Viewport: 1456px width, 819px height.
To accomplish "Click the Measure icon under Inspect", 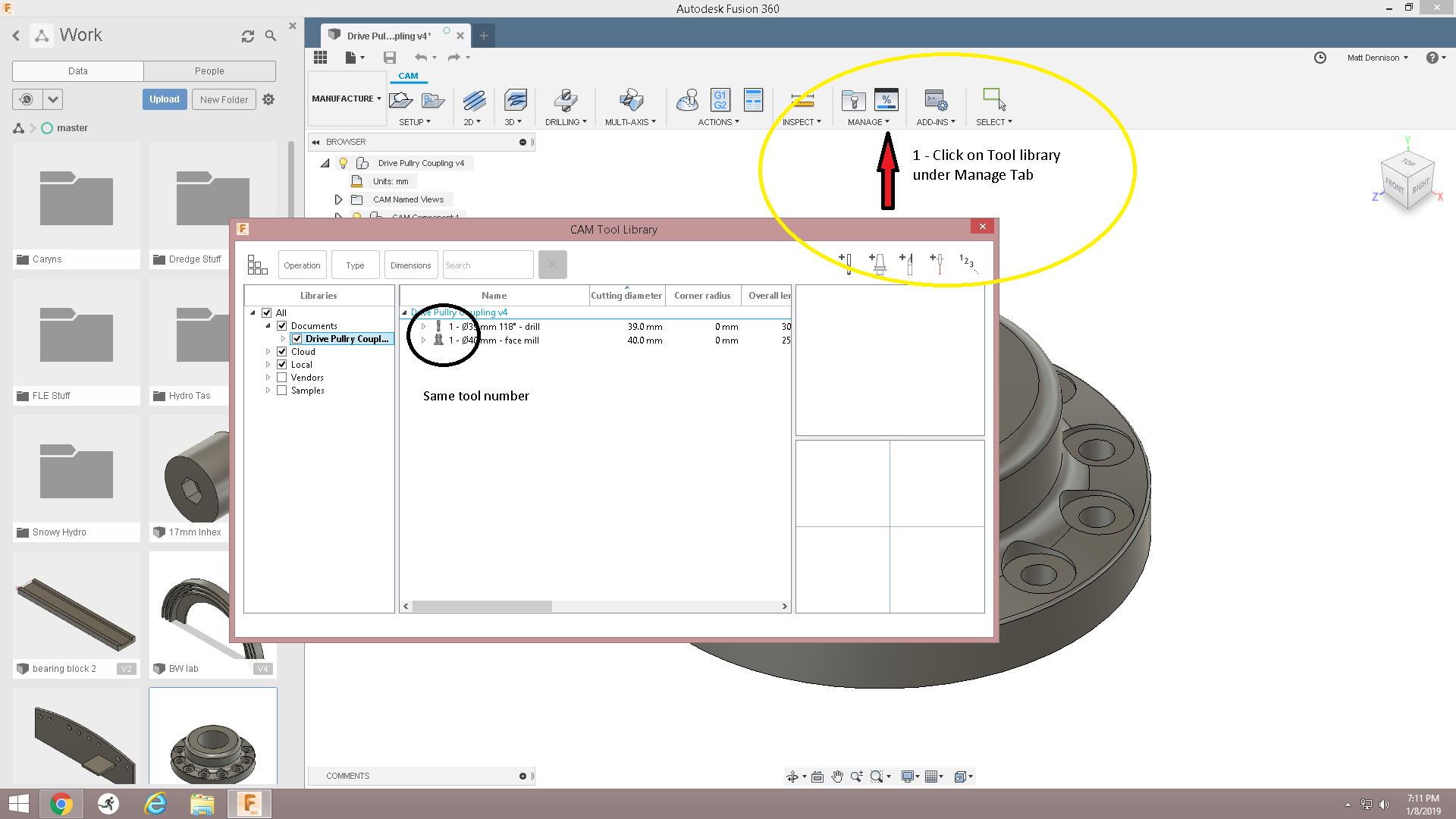I will coord(802,100).
